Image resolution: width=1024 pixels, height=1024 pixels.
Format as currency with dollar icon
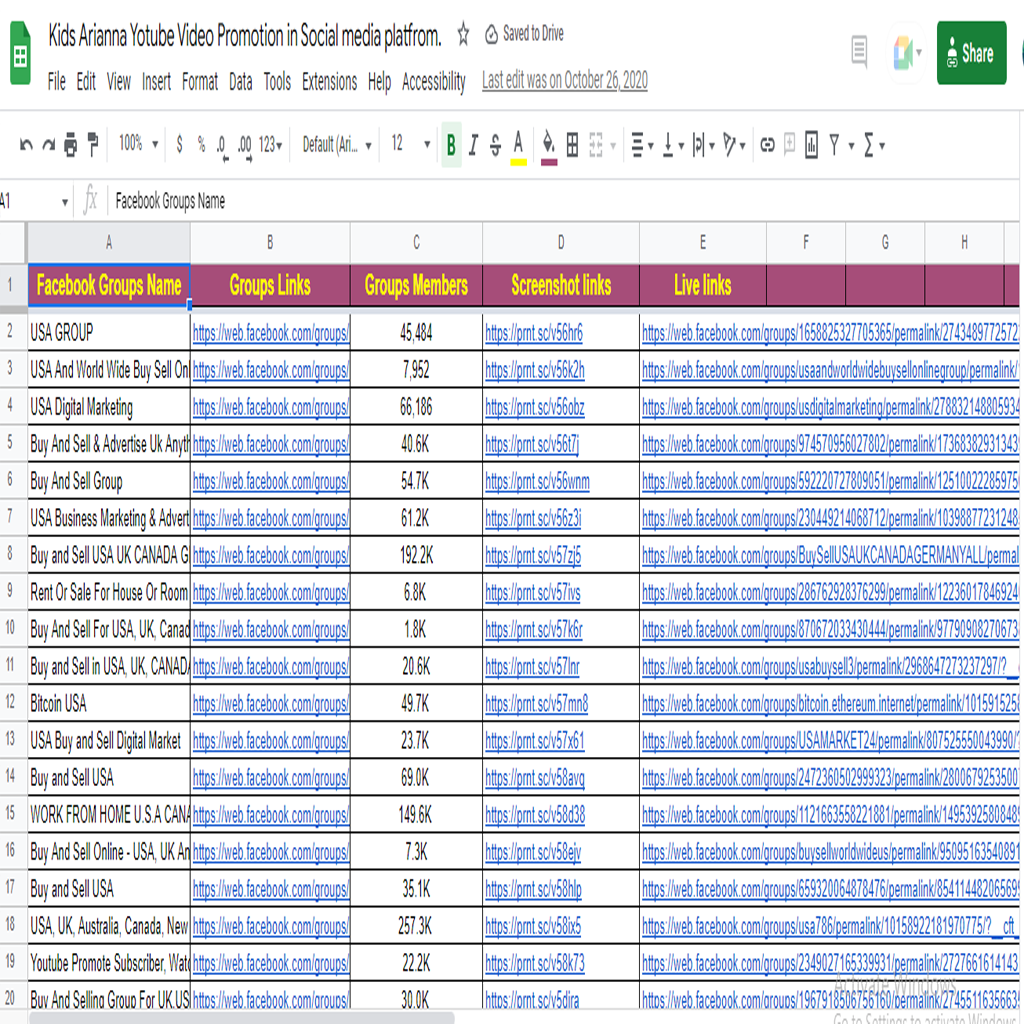pos(179,144)
